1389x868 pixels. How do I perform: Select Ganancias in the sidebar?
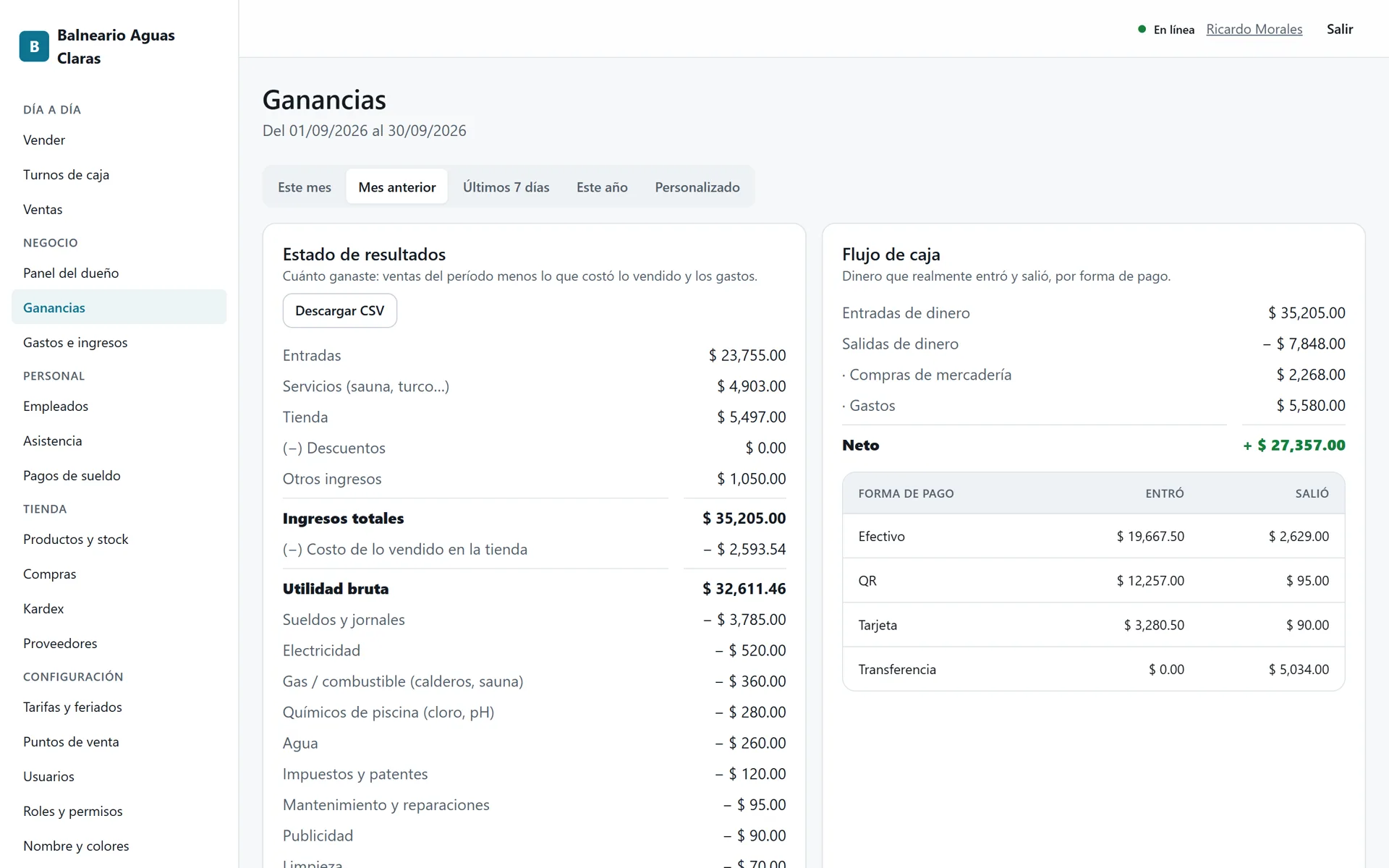pos(119,307)
